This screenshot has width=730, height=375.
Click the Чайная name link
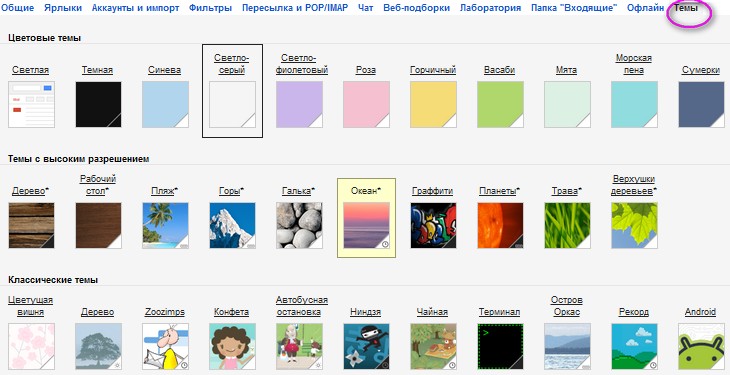(433, 312)
